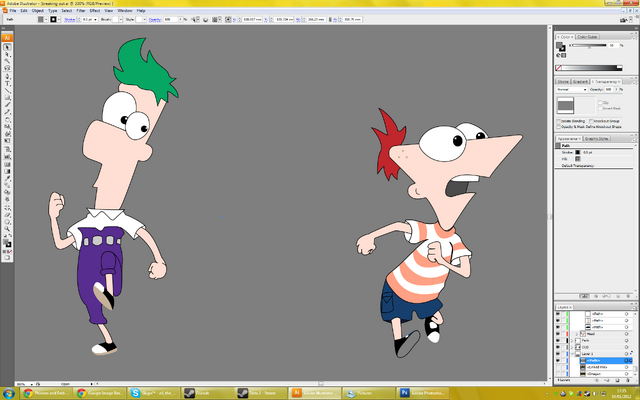Select the Type tool
Image resolution: width=640 pixels, height=400 pixels.
(7, 83)
